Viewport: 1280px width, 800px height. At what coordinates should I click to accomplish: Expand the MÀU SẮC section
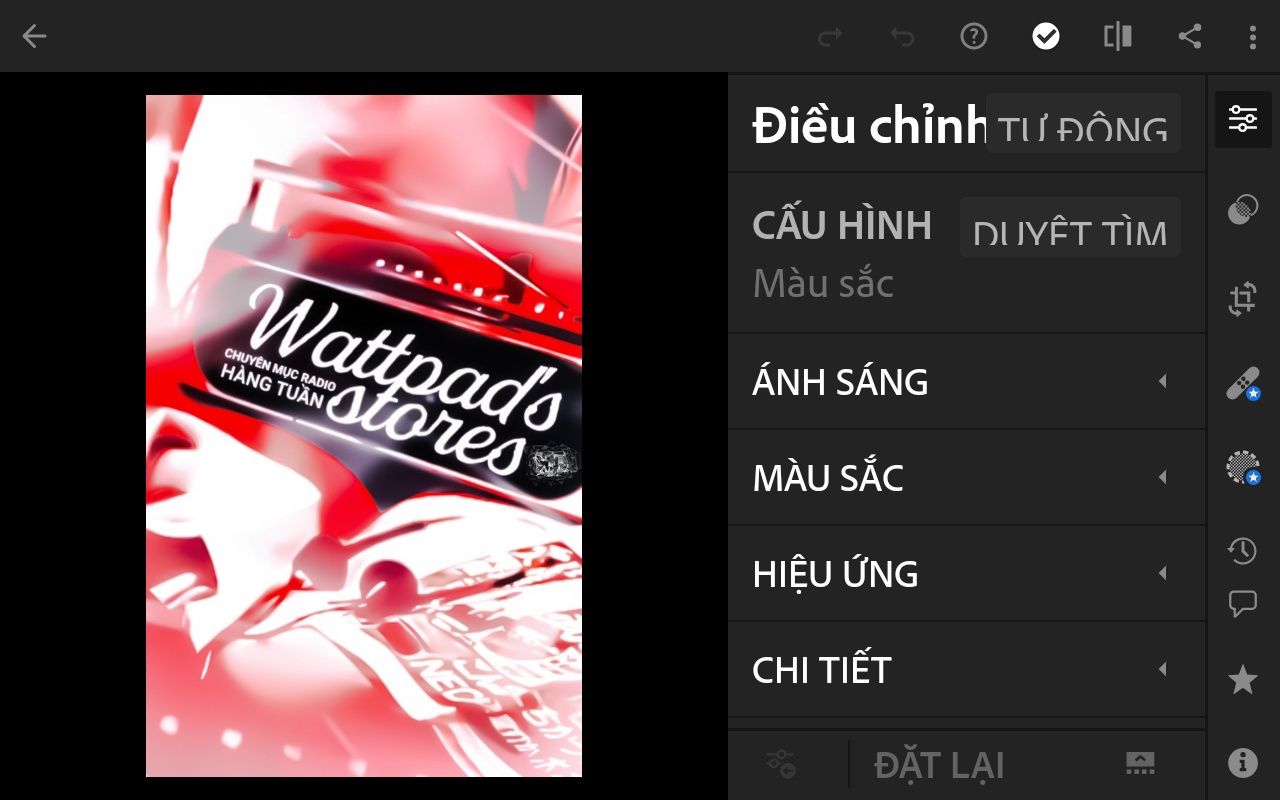(966, 478)
